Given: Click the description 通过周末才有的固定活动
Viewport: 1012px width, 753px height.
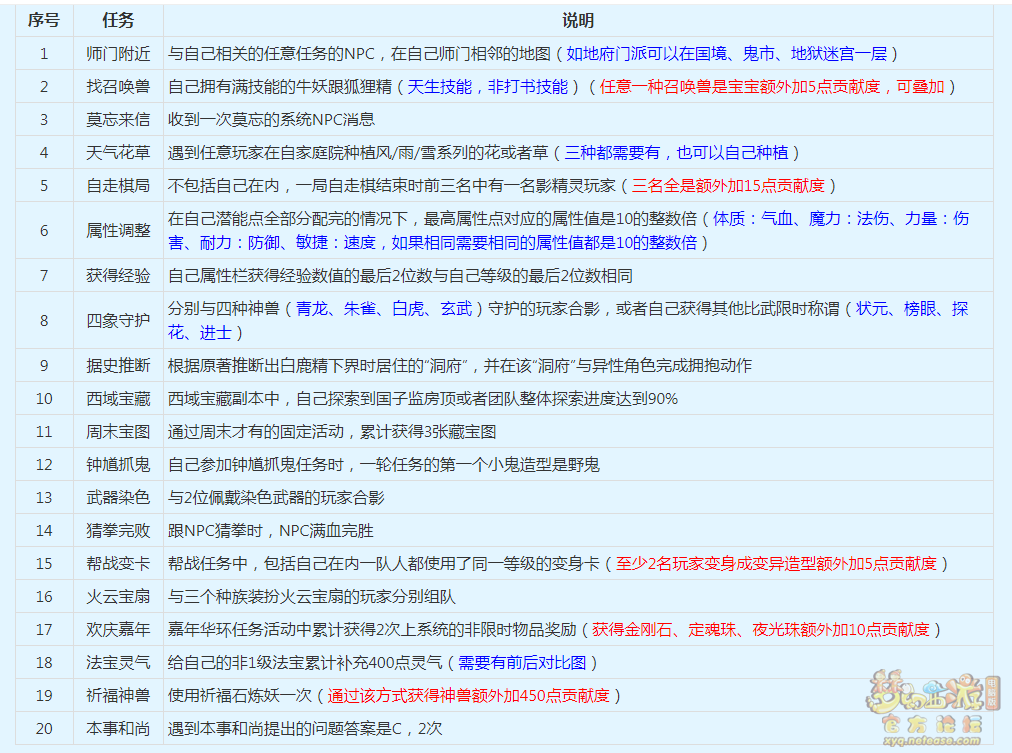Looking at the screenshot, I should pos(332,432).
